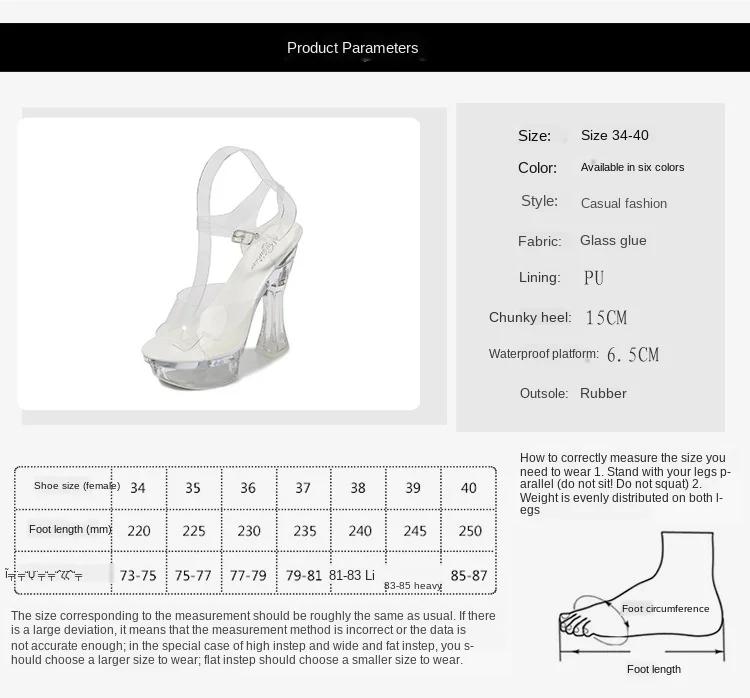Click the 'Outsole:' label
This screenshot has width=750, height=698.
point(544,393)
